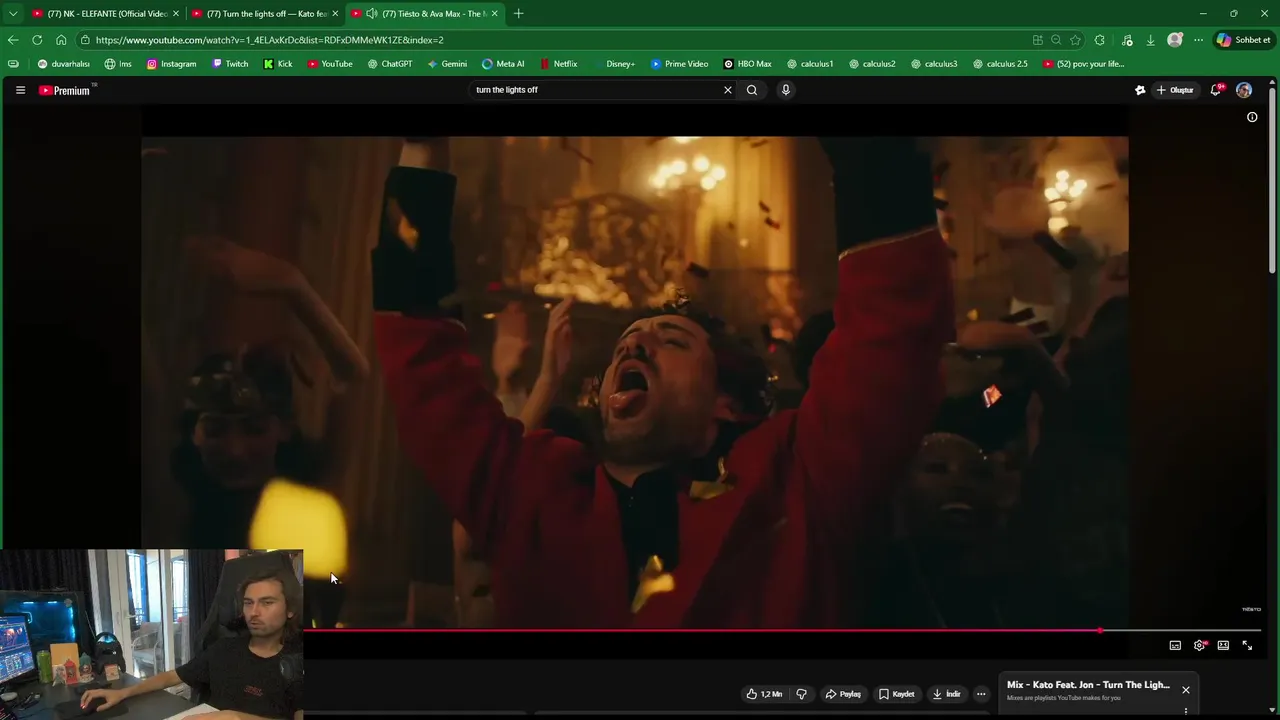Like the video (1,2 Mn)
Image resolution: width=1280 pixels, height=720 pixels.
tap(764, 694)
